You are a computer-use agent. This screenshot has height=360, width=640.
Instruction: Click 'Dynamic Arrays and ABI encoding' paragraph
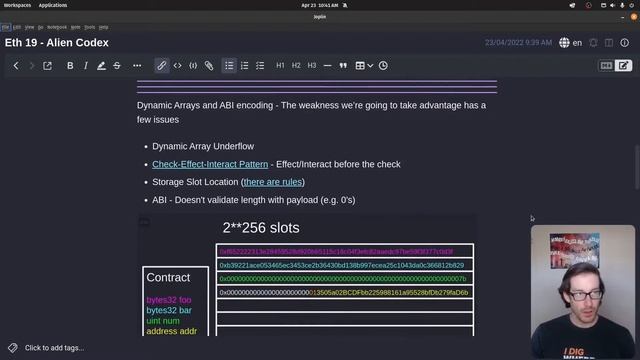[x=311, y=113]
